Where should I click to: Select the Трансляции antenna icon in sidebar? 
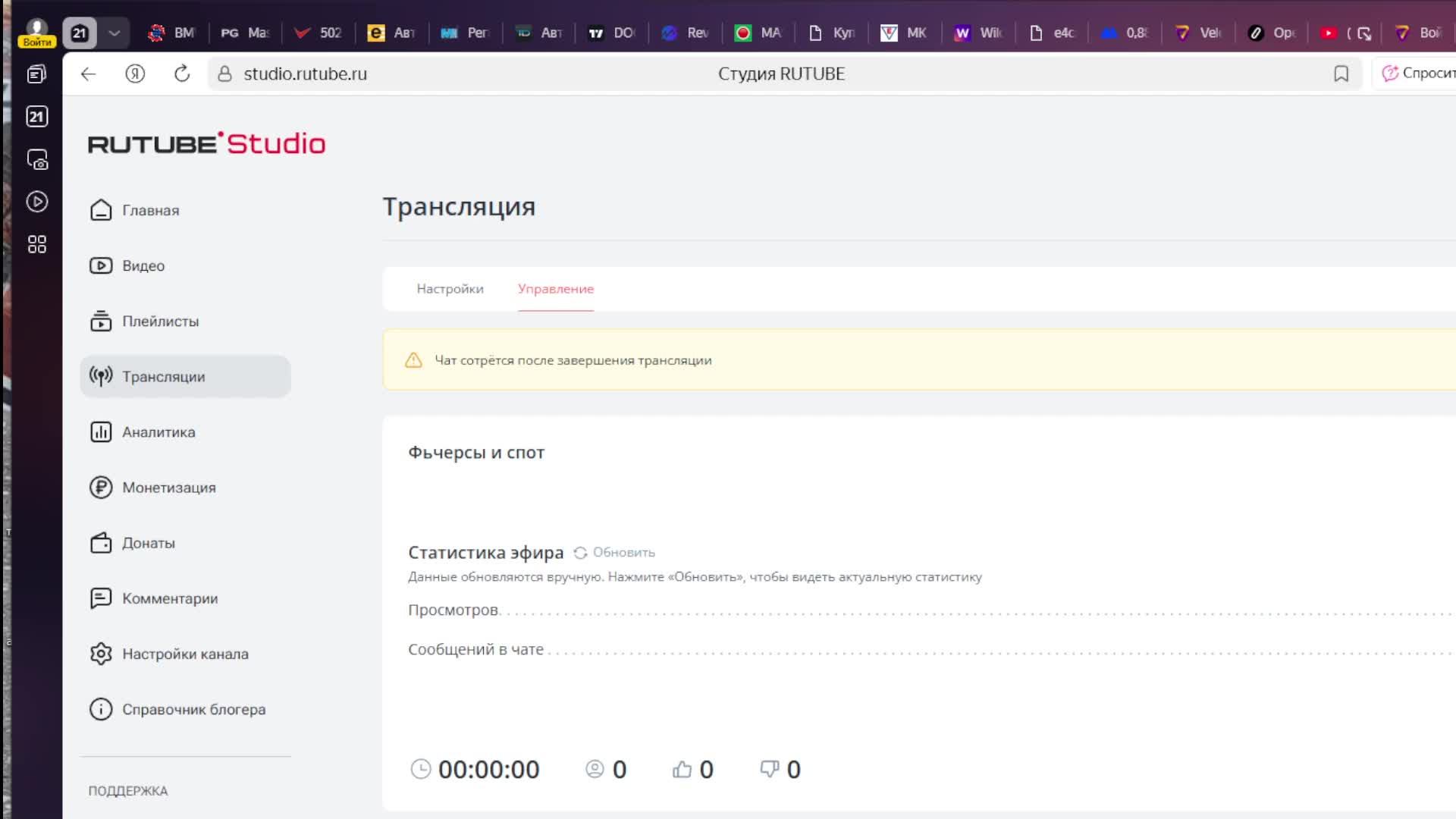(x=102, y=376)
